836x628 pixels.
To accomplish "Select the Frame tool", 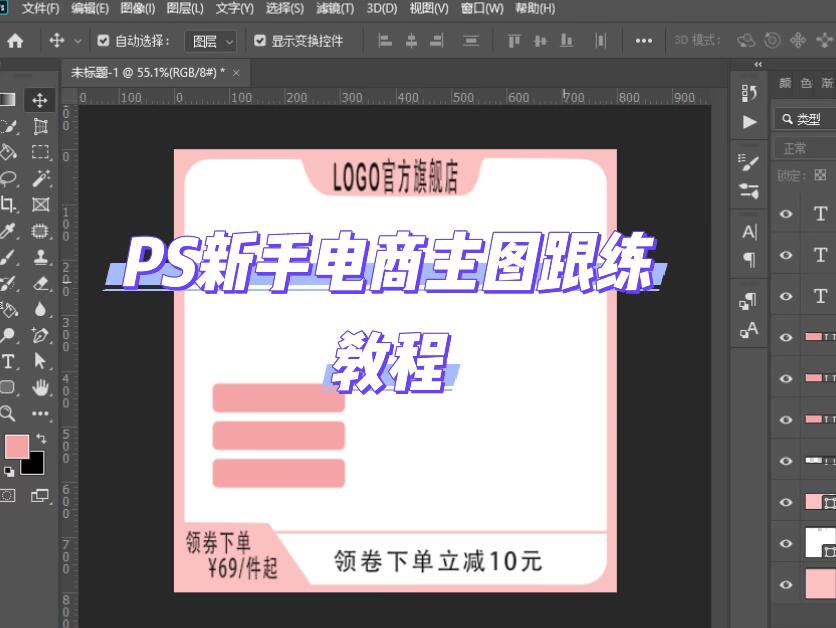I will pyautogui.click(x=41, y=204).
